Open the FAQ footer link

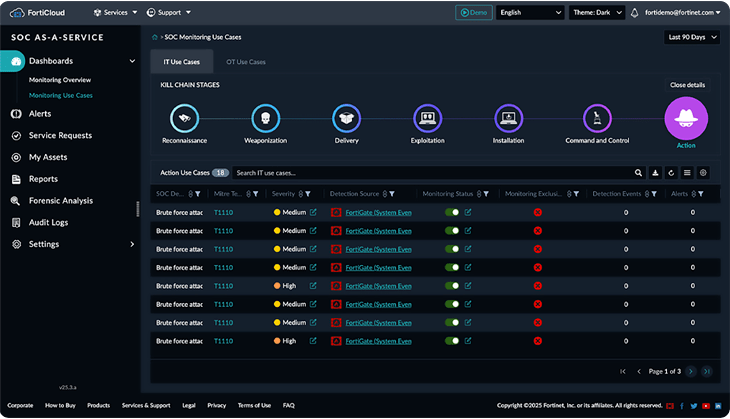tap(289, 405)
